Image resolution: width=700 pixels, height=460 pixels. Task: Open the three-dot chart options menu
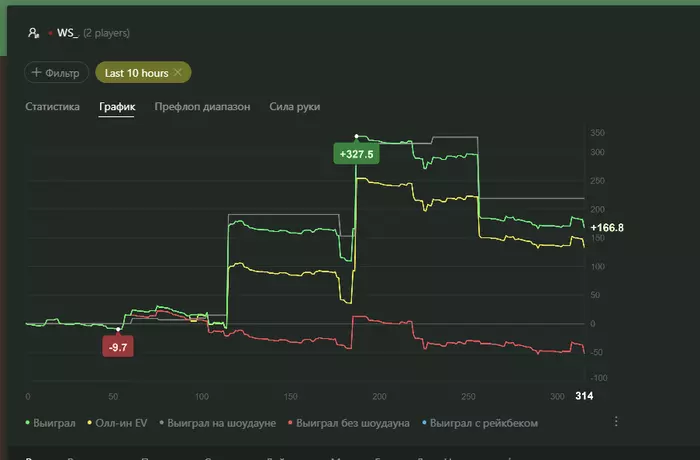pyautogui.click(x=616, y=421)
